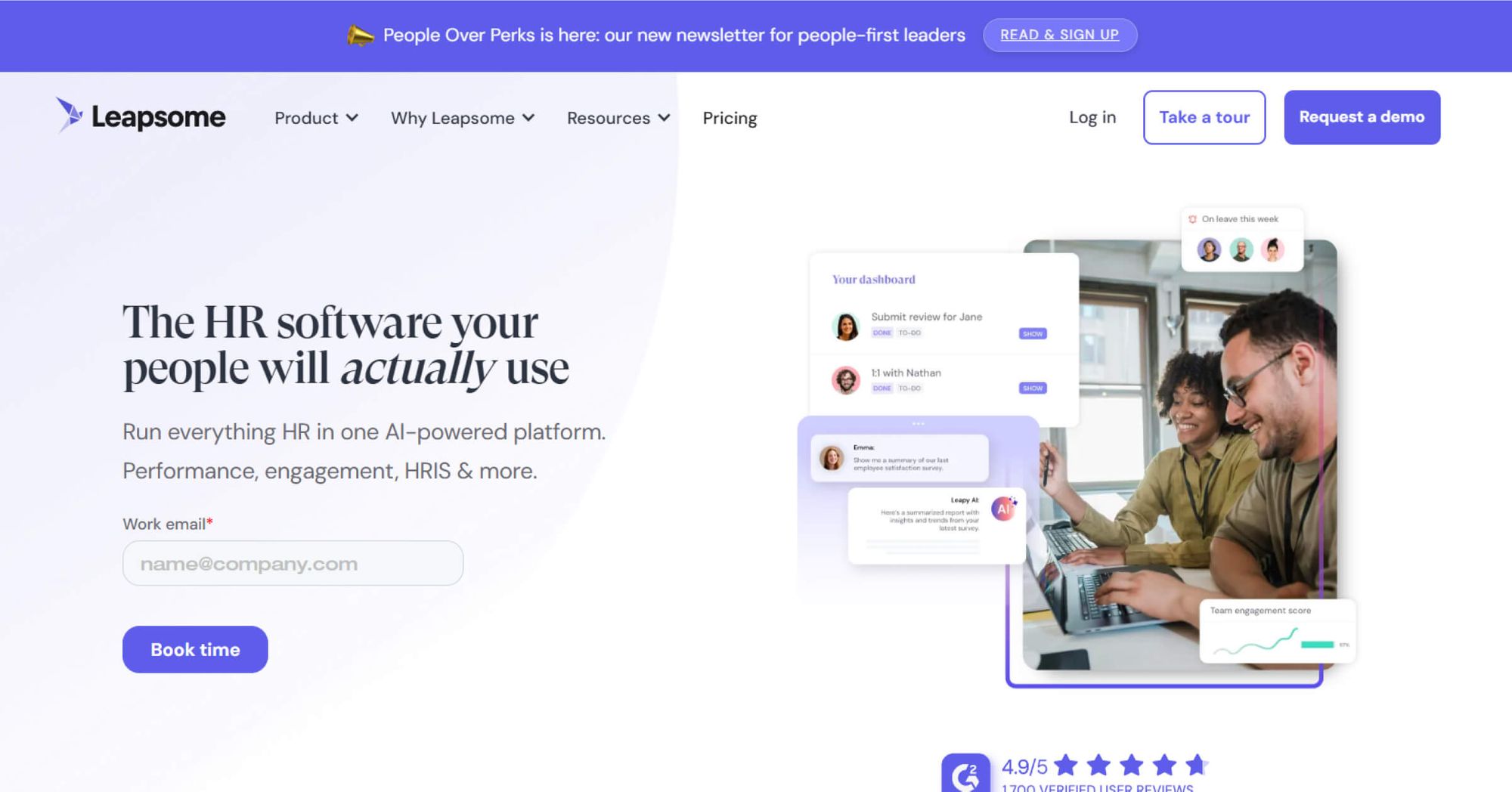The width and height of the screenshot is (1512, 792).
Task: Click Emma's survey summary message
Action: (x=900, y=458)
